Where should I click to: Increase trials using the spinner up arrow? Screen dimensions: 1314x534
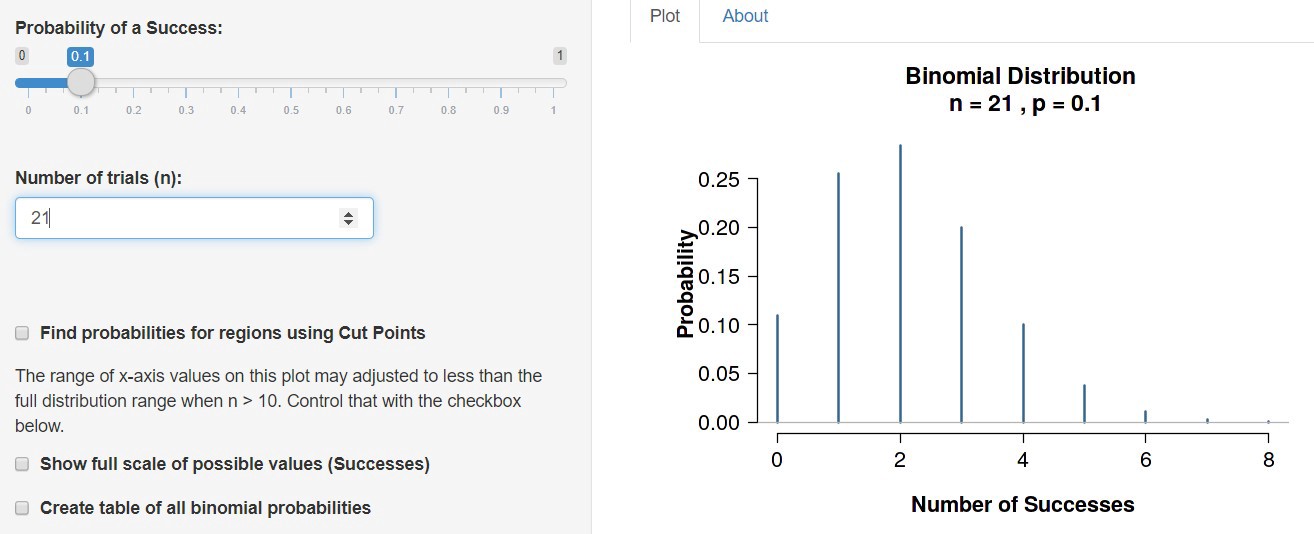[x=348, y=213]
